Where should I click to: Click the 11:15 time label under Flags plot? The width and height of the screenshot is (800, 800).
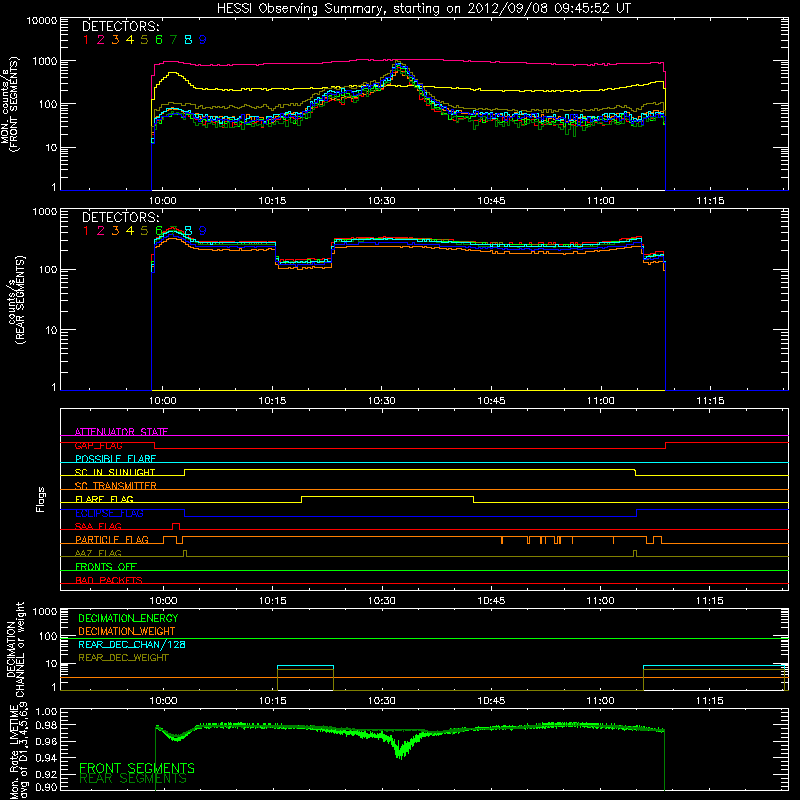pyautogui.click(x=710, y=601)
